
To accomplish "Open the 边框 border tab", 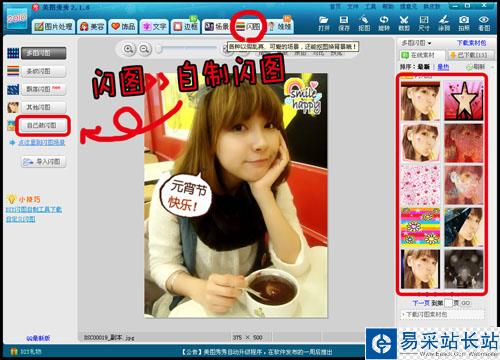I will point(185,27).
